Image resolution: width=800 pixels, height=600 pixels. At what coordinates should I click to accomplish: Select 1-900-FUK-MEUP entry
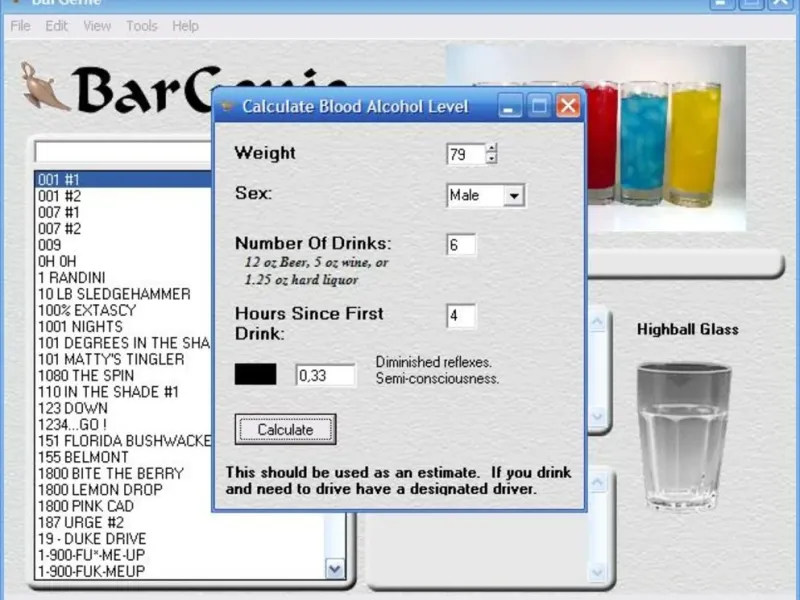[180, 571]
